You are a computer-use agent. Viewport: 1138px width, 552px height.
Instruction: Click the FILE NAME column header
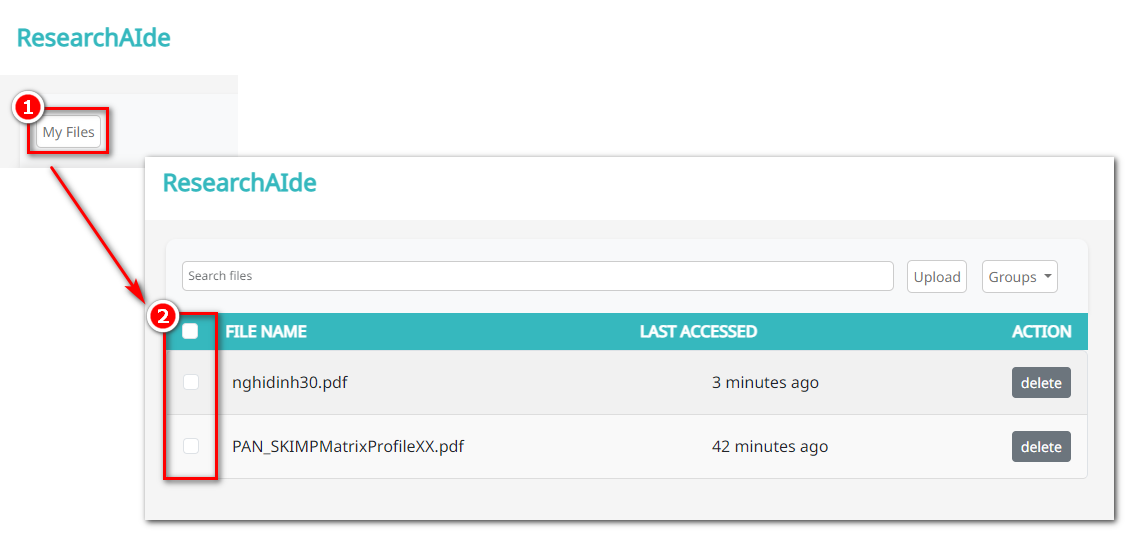pos(266,331)
